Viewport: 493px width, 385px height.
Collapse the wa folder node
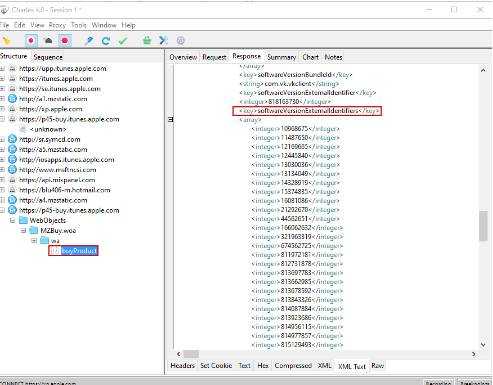point(34,241)
